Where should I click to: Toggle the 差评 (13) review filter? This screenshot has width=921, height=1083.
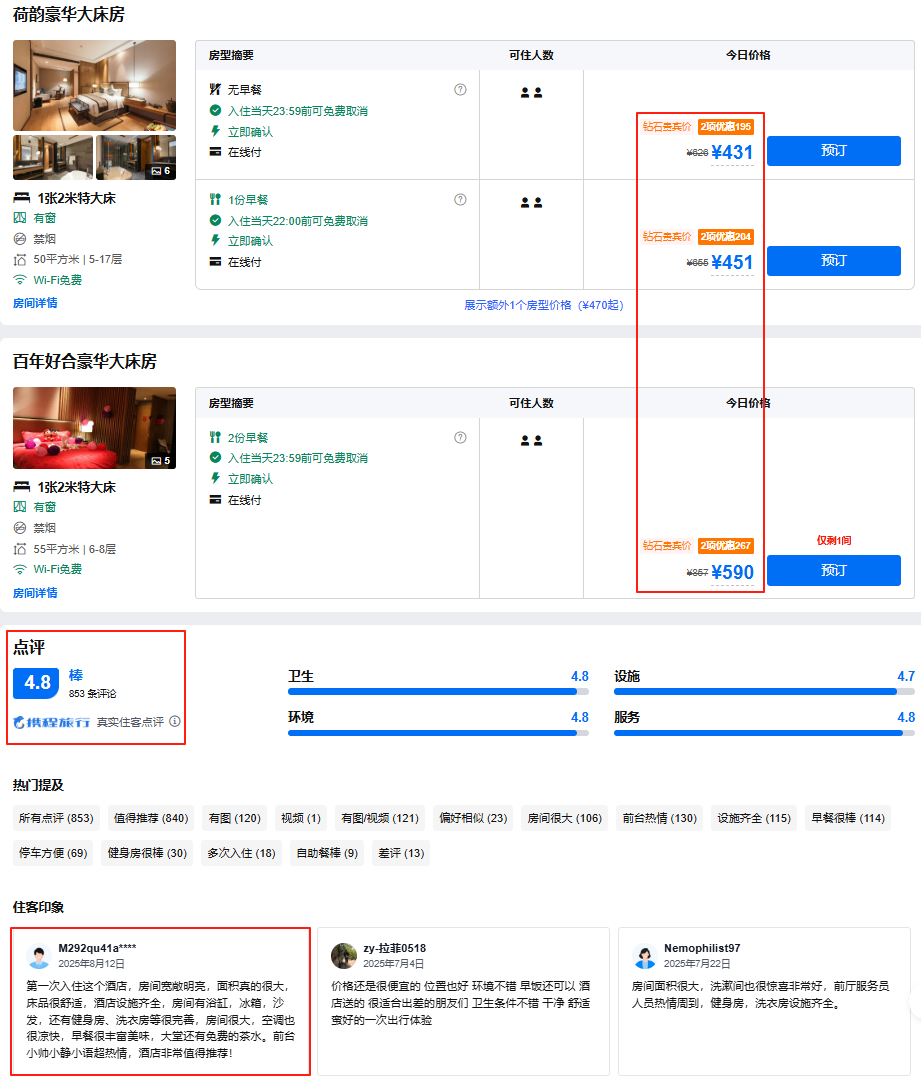click(x=400, y=853)
